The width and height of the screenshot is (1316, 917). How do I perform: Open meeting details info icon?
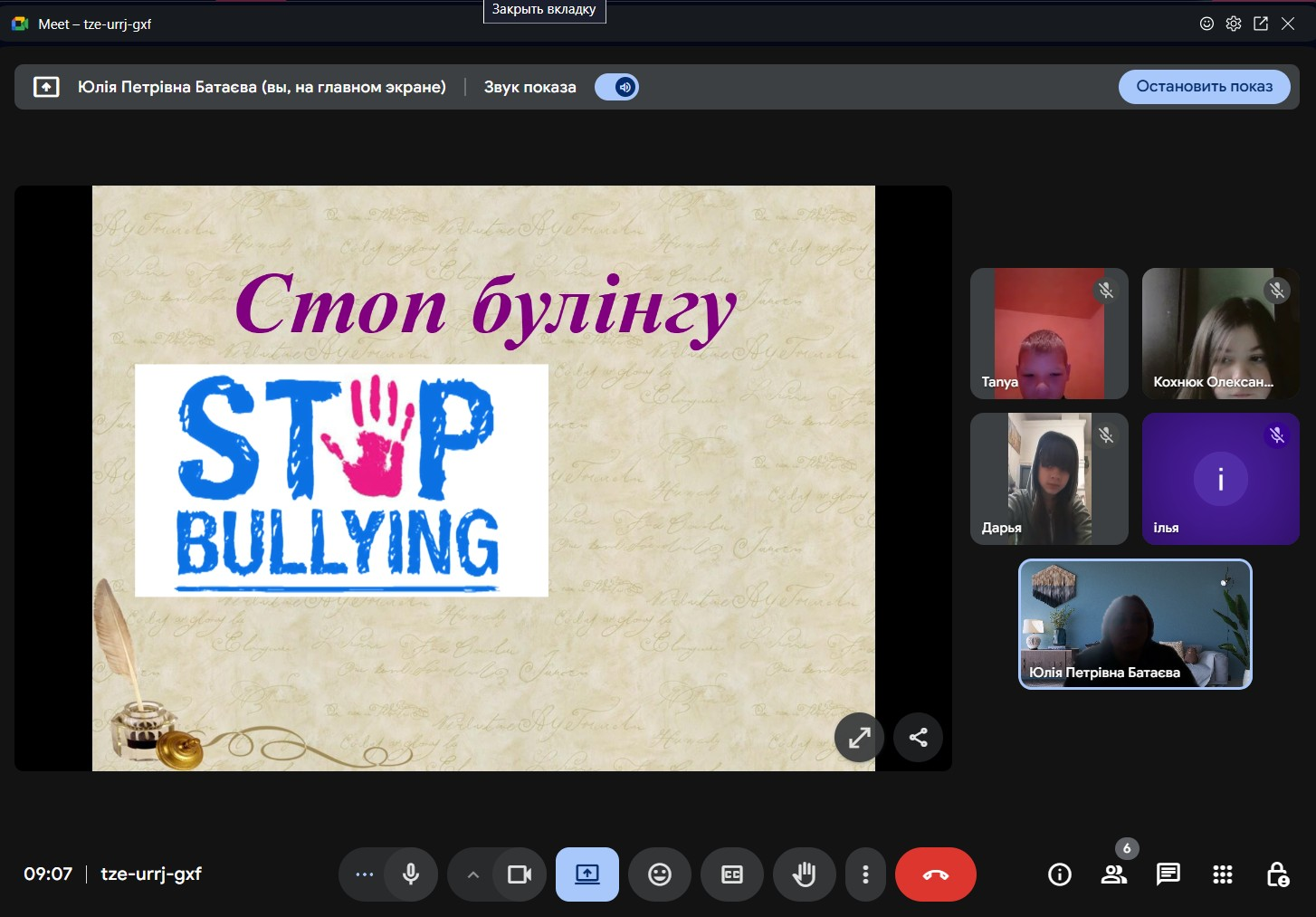click(x=1060, y=874)
